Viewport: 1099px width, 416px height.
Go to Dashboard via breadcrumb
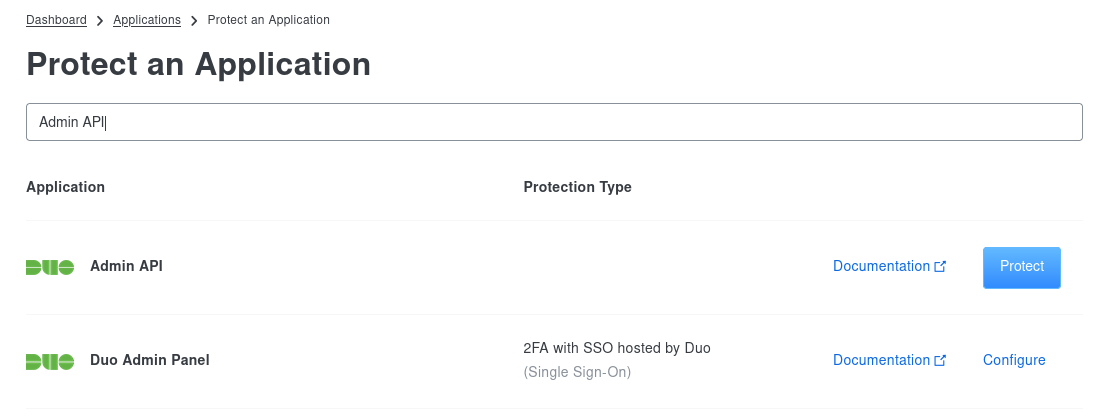pos(56,20)
